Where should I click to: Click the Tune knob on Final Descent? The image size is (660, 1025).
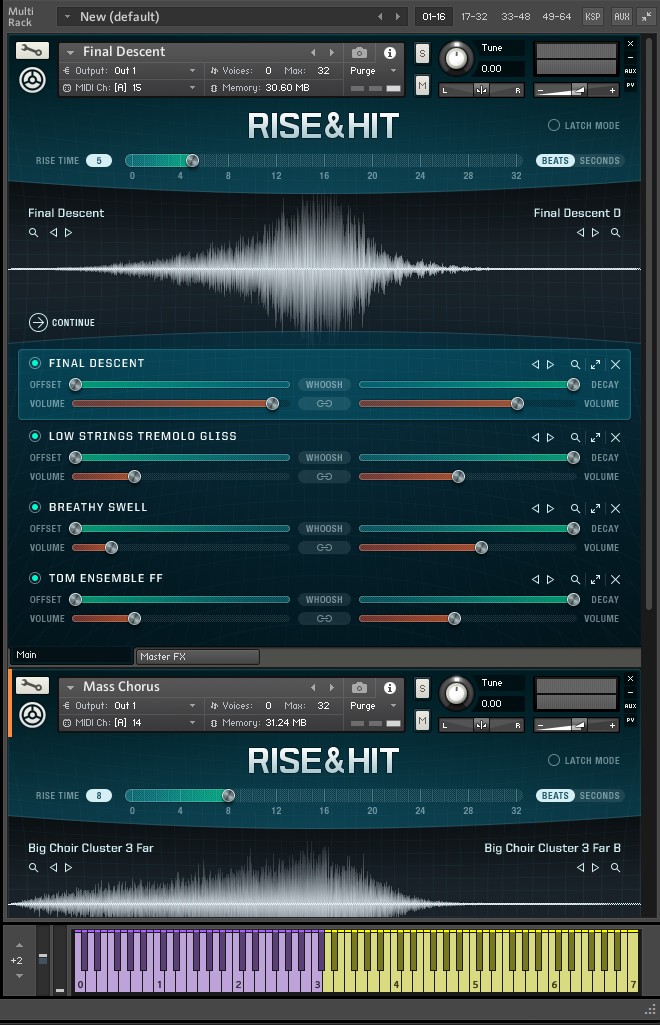456,58
